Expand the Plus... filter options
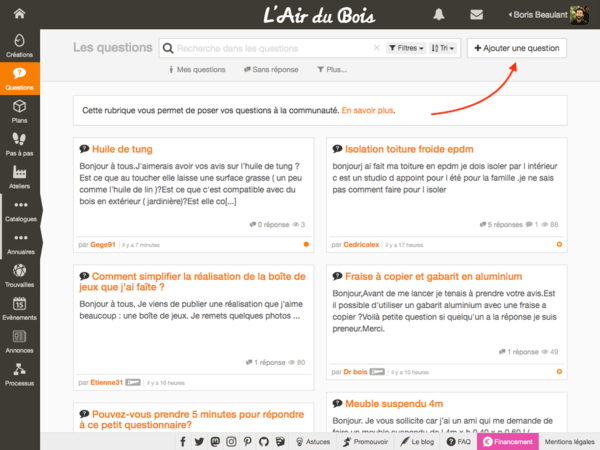The width and height of the screenshot is (600, 450). coord(332,70)
